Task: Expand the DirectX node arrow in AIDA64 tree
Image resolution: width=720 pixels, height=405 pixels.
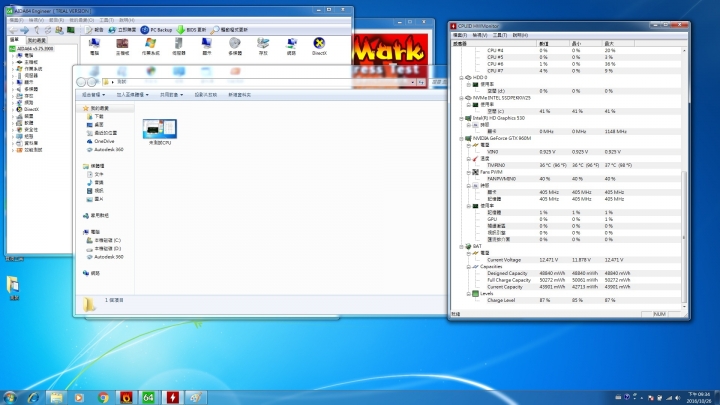Action: pos(12,109)
